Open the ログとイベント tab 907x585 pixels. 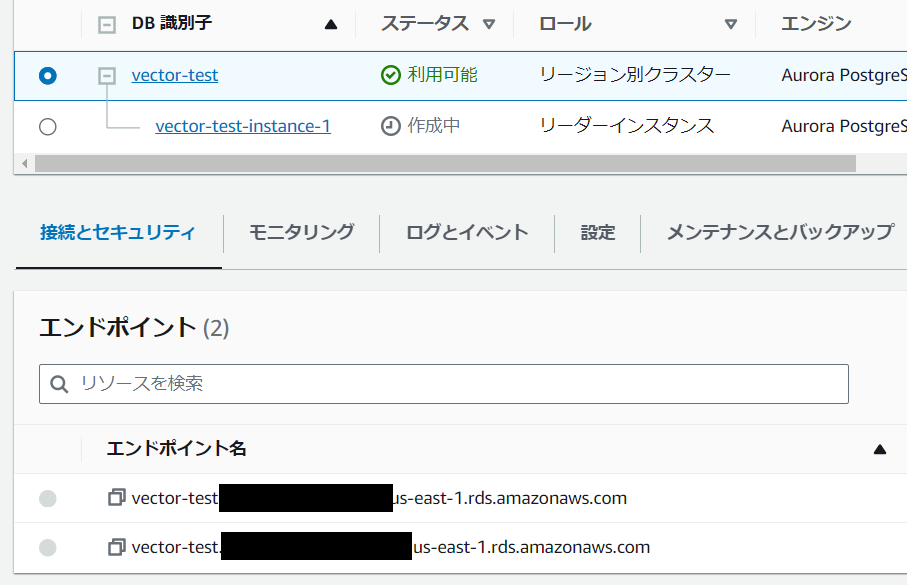466,231
